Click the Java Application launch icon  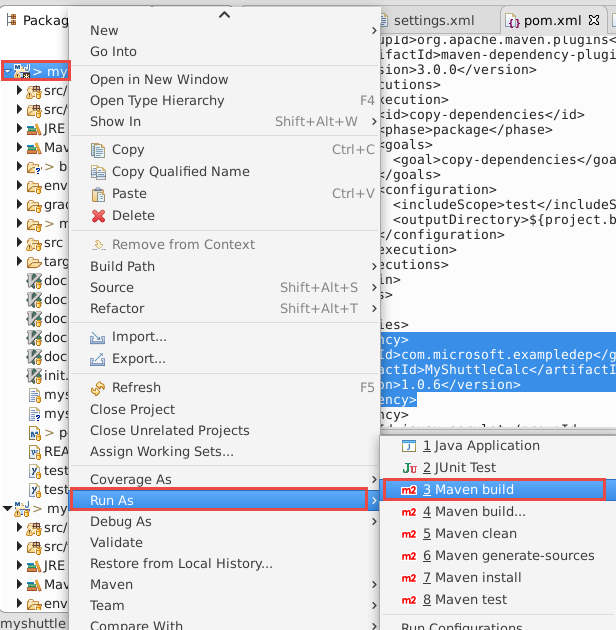coord(409,446)
